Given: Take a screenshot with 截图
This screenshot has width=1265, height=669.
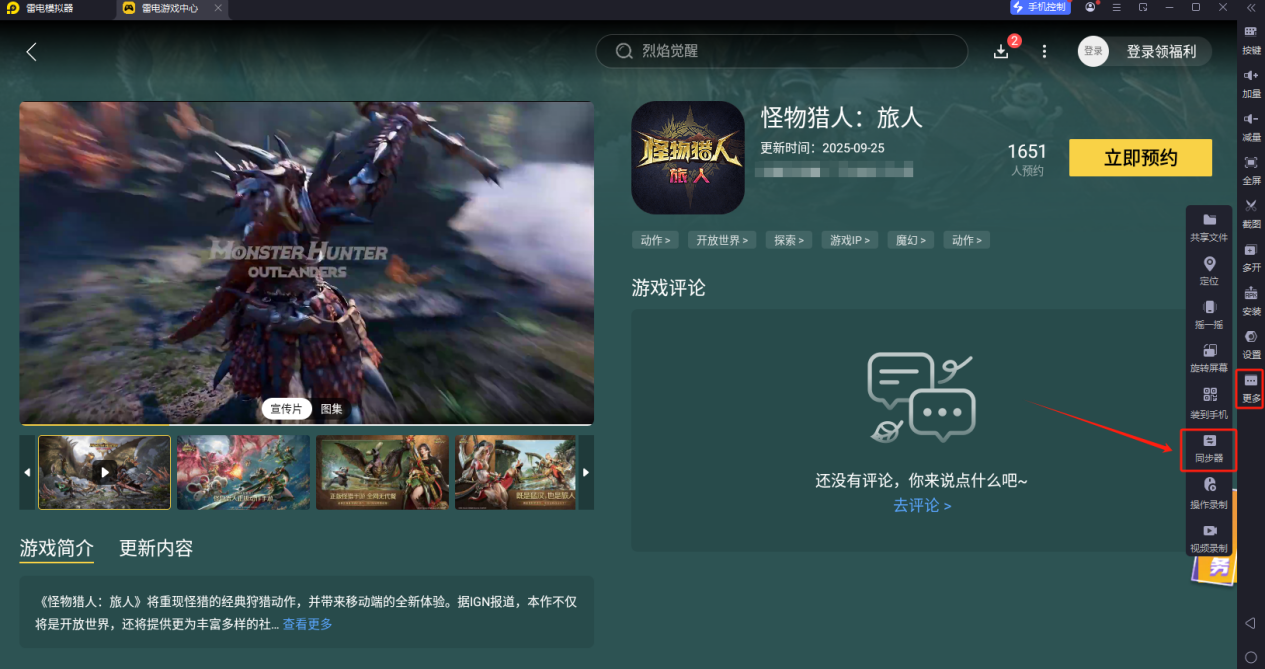Looking at the screenshot, I should (x=1251, y=214).
